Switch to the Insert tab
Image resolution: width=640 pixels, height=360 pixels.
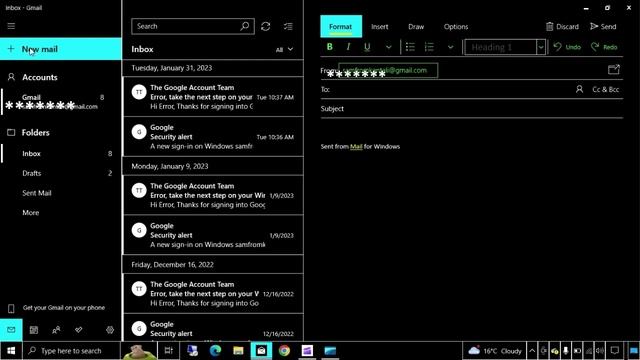pyautogui.click(x=380, y=27)
